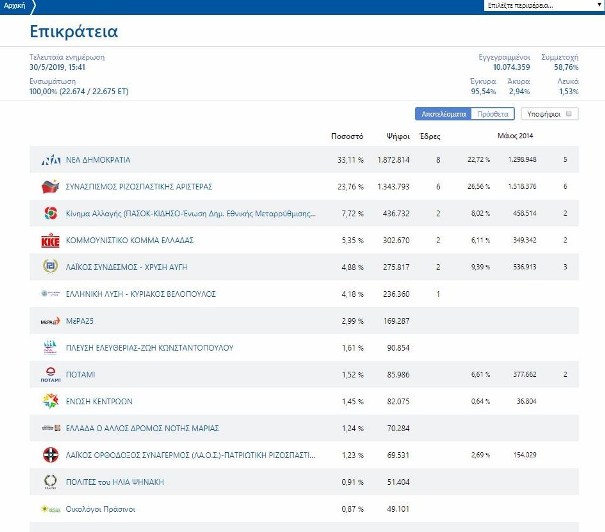Click the 1.872.814 votes value
The width and height of the screenshot is (605, 532).
tap(393, 160)
